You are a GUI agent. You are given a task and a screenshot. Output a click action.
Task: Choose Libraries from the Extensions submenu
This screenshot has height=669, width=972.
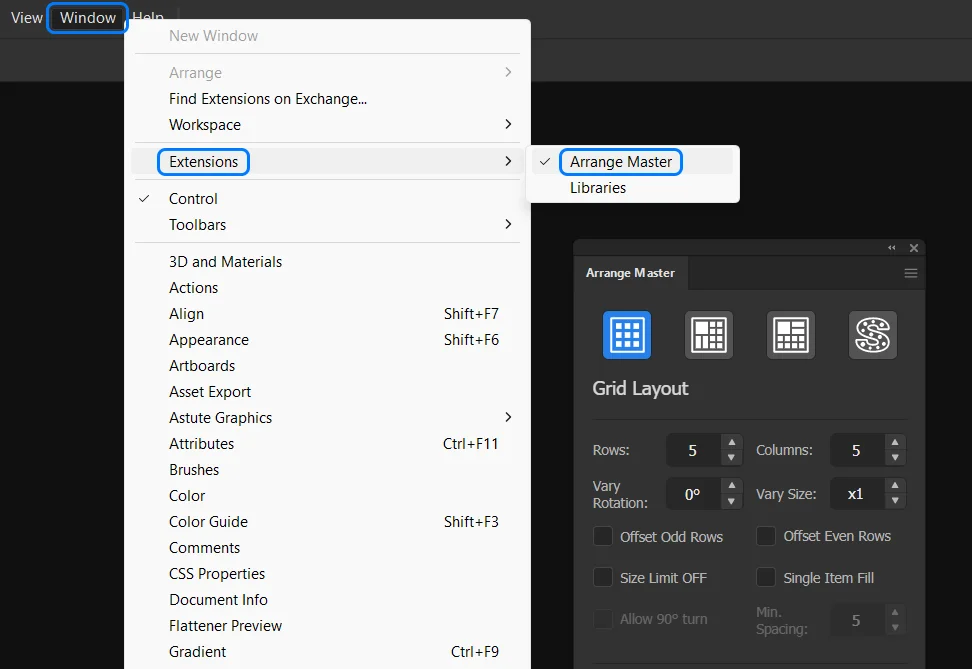click(598, 188)
